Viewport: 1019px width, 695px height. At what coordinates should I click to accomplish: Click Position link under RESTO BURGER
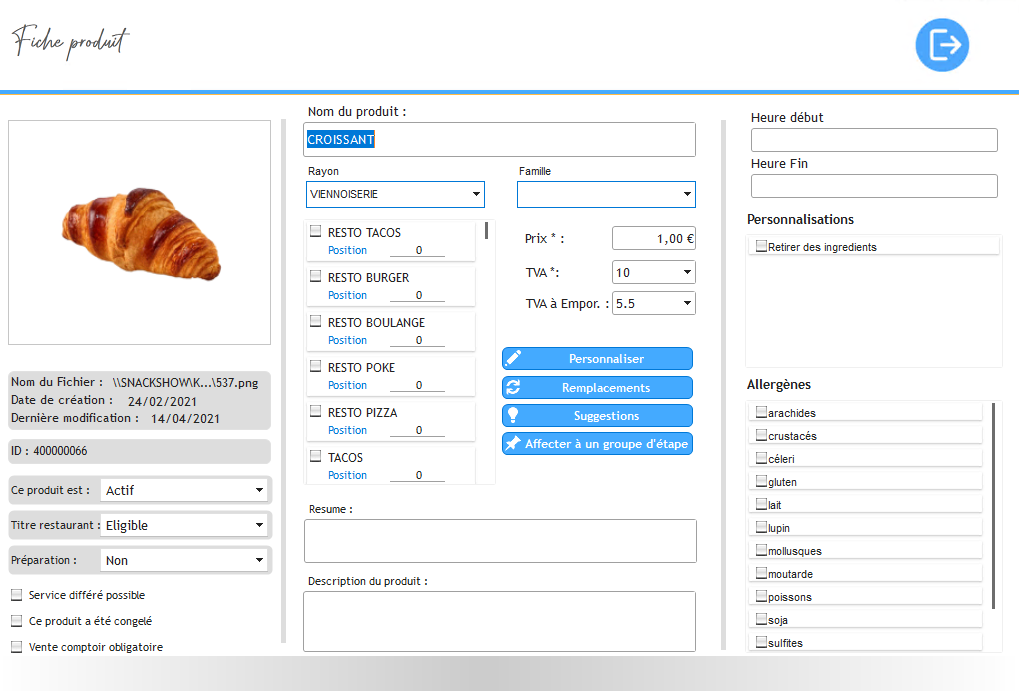(347, 295)
